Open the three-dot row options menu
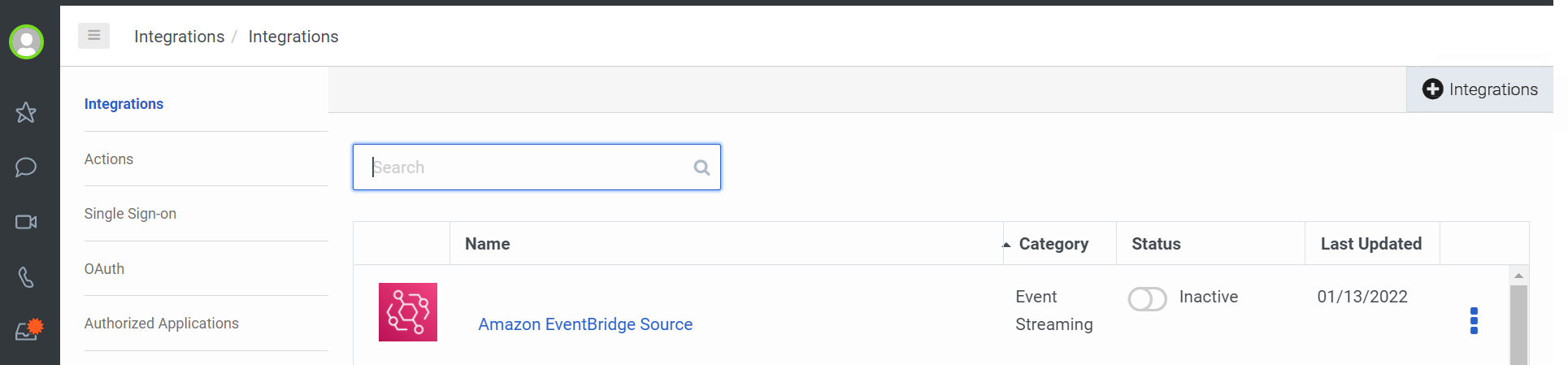Image resolution: width=1568 pixels, height=365 pixels. (1474, 321)
